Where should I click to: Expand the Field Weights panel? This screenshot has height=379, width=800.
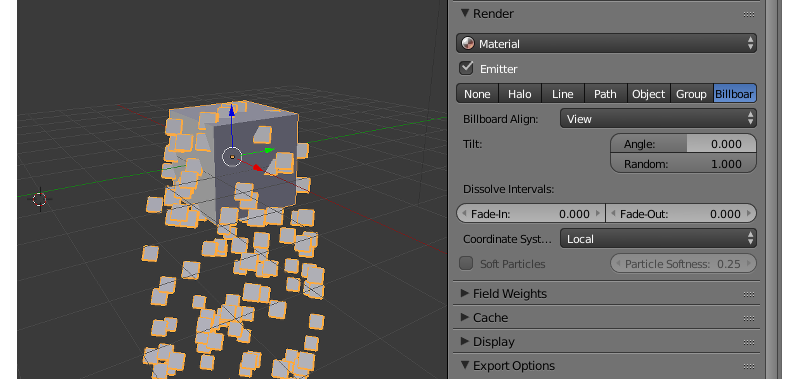click(x=465, y=293)
